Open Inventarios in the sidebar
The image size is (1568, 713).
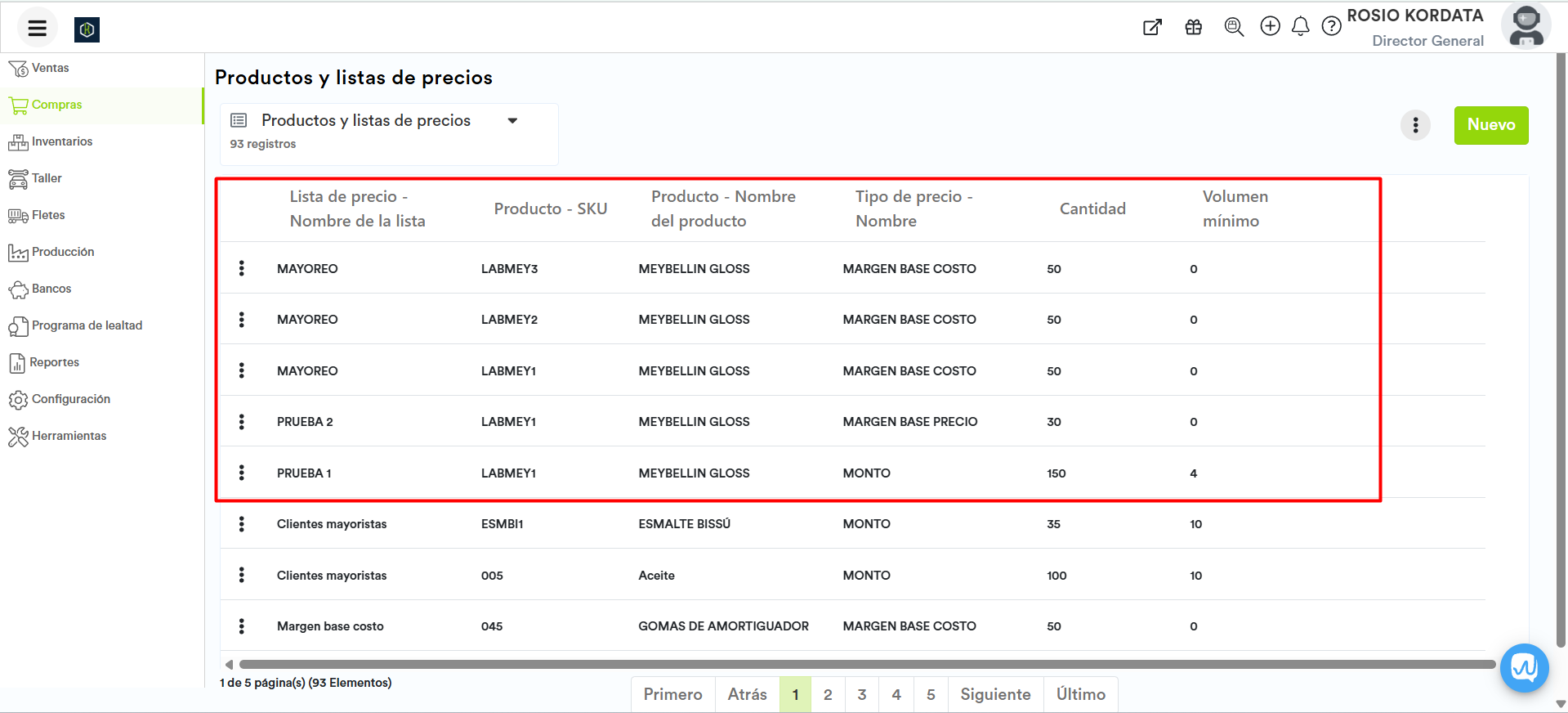point(62,141)
